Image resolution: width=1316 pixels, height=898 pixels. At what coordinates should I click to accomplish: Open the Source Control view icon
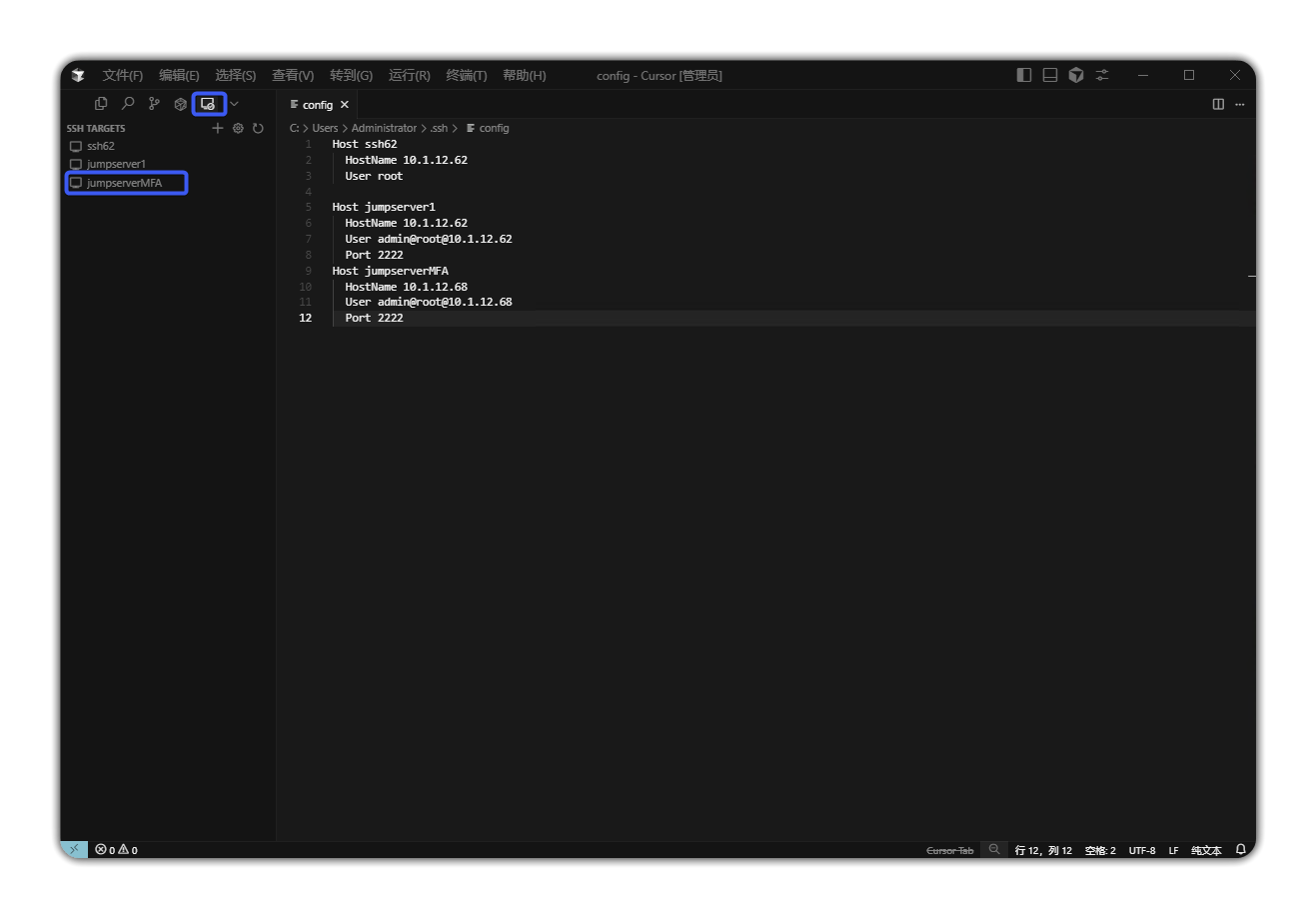click(x=154, y=104)
